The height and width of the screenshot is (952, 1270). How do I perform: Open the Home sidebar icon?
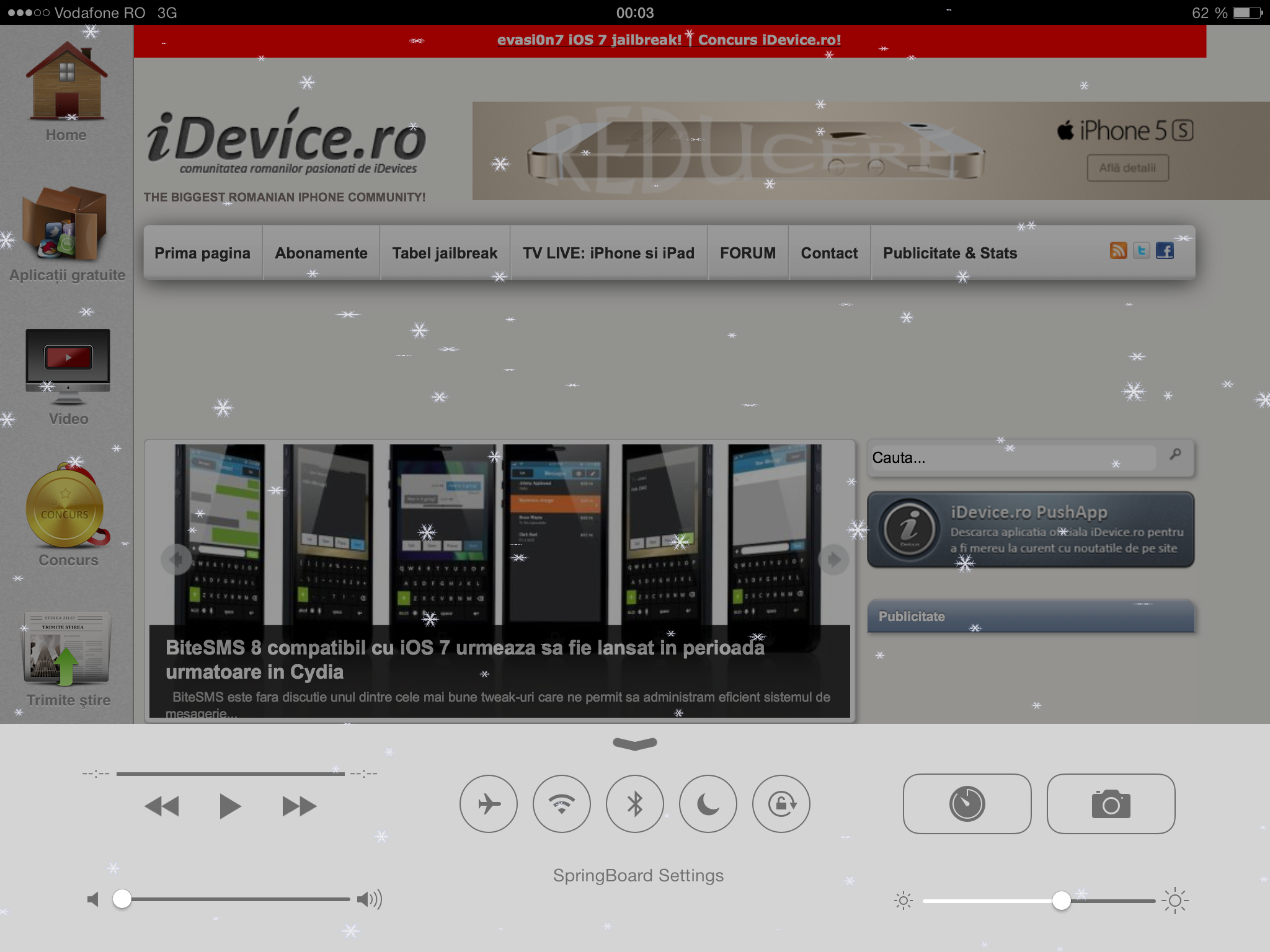tap(66, 81)
